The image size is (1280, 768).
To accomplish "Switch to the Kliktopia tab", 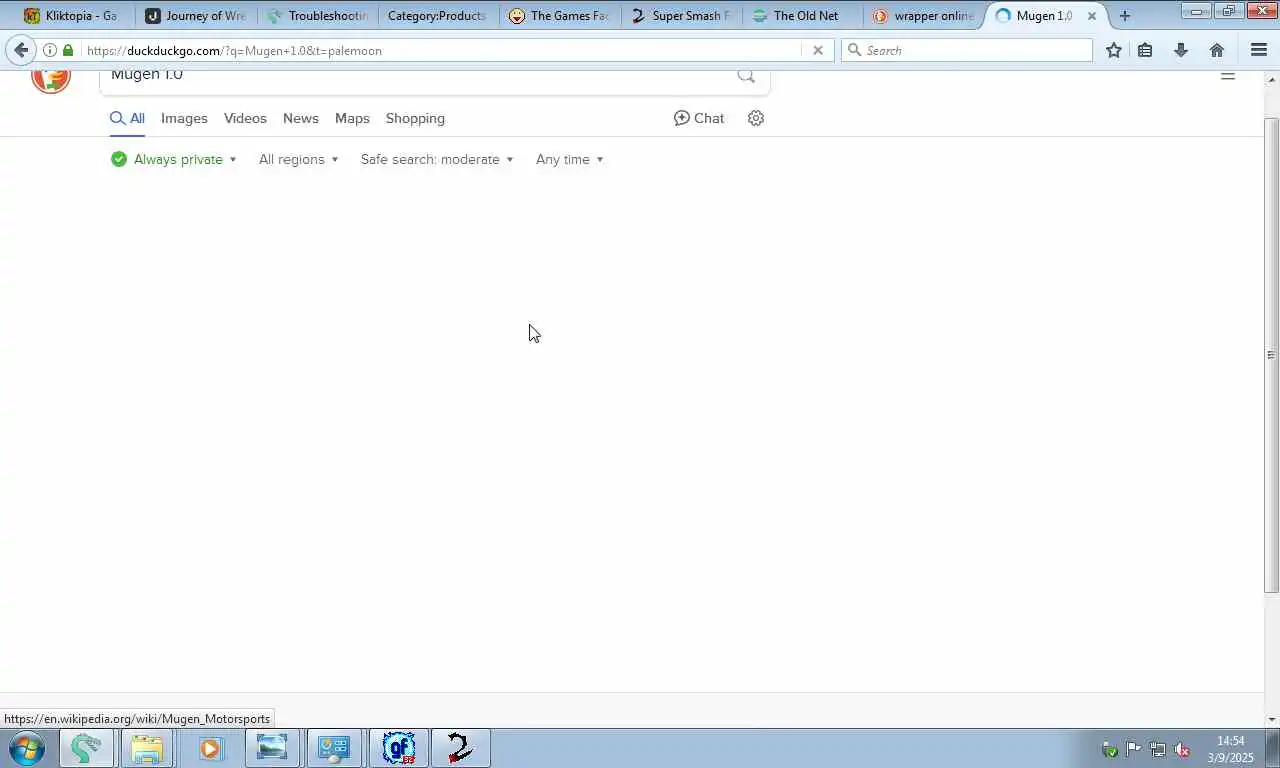I will (70, 16).
